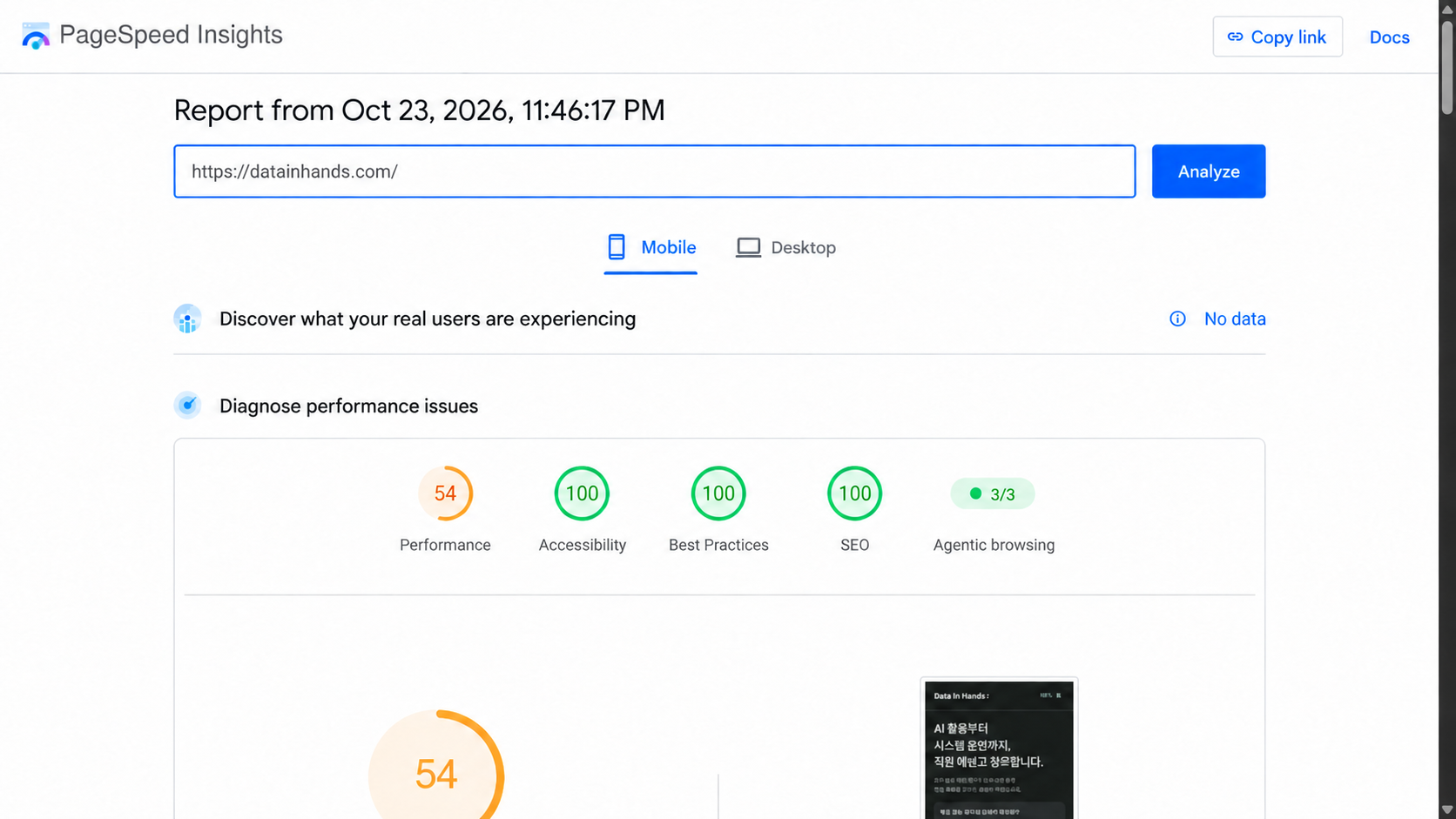Viewport: 1456px width, 819px height.
Task: Click the PageSpeed Insights title text
Action: coord(171,35)
